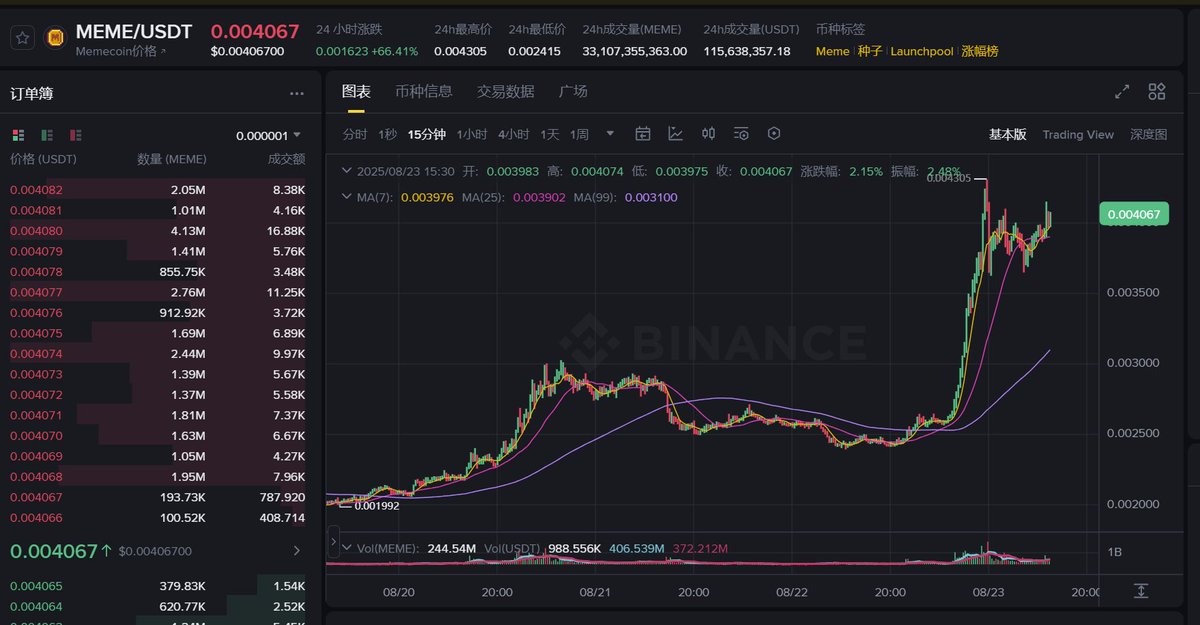Open the 广场 tab
The image size is (1200, 625).
(x=573, y=91)
